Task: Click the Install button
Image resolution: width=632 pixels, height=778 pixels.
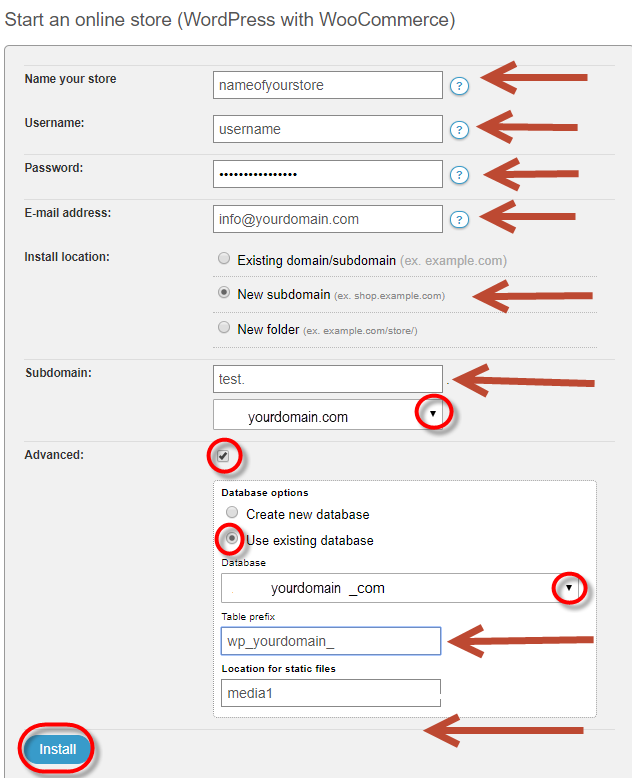Action: click(58, 749)
